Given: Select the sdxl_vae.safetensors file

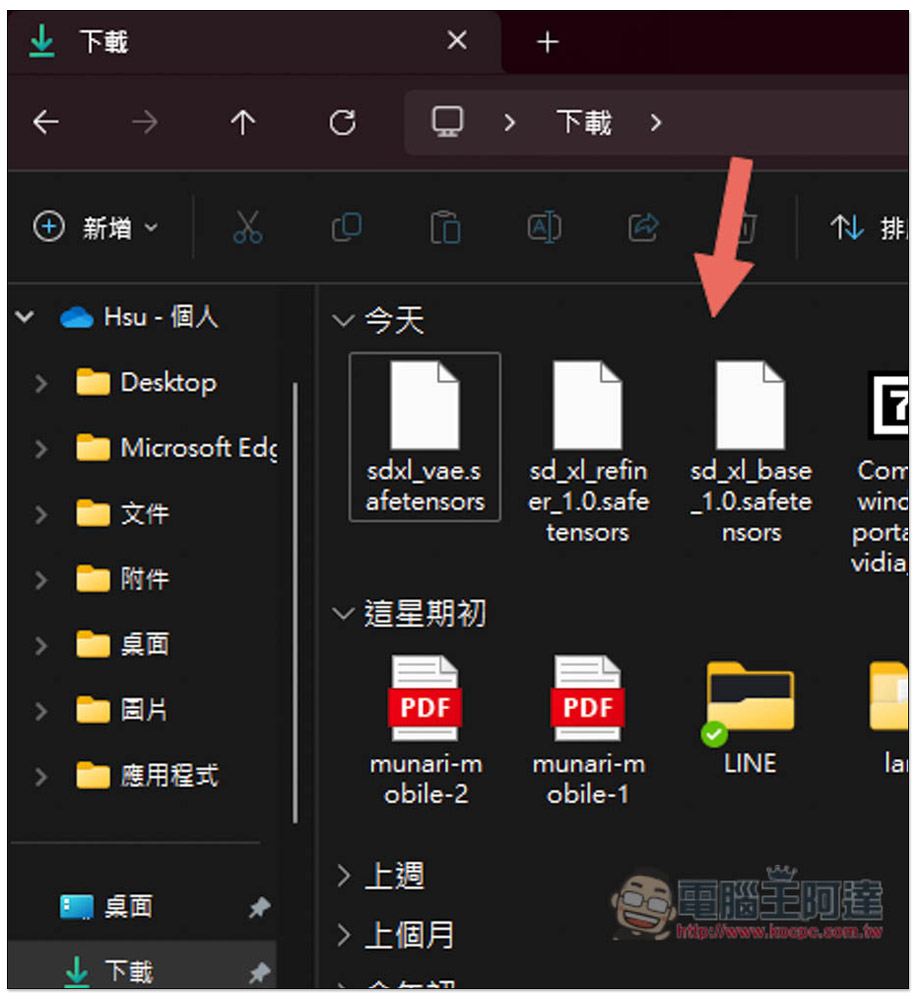Looking at the screenshot, I should tap(425, 437).
